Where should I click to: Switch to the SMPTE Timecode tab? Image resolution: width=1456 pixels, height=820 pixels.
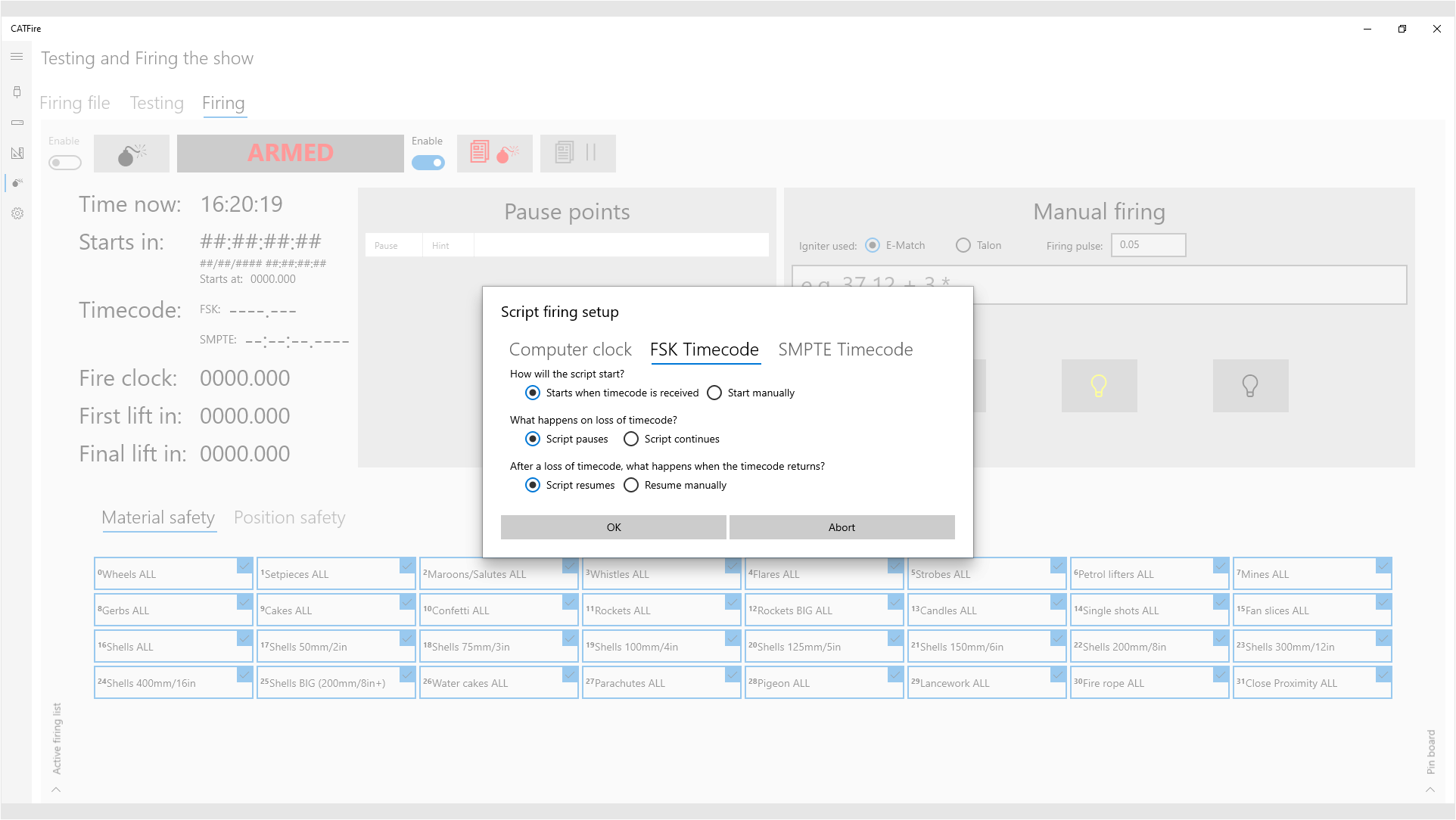pos(845,349)
